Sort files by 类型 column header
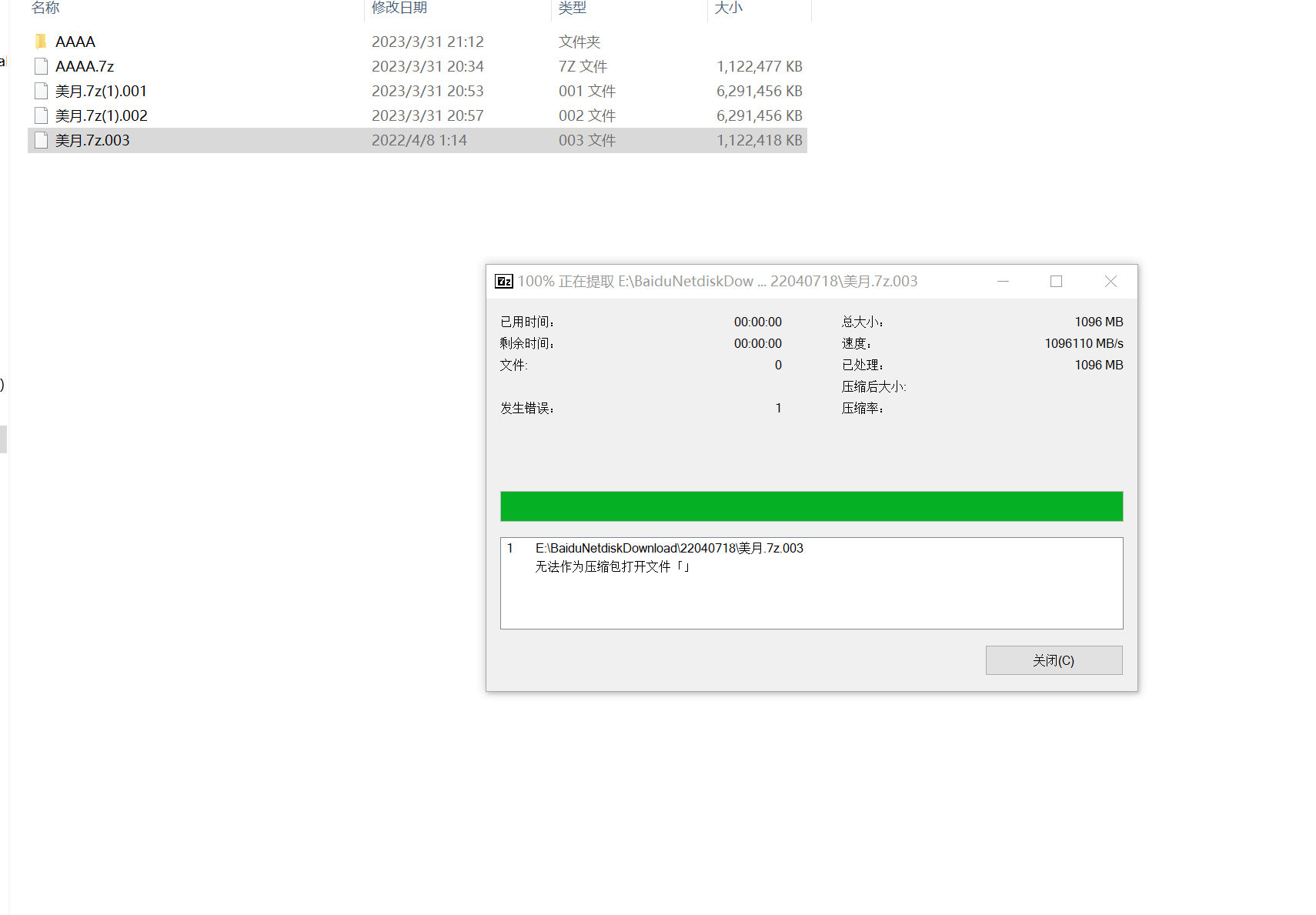This screenshot has width=1316, height=915. click(x=573, y=8)
